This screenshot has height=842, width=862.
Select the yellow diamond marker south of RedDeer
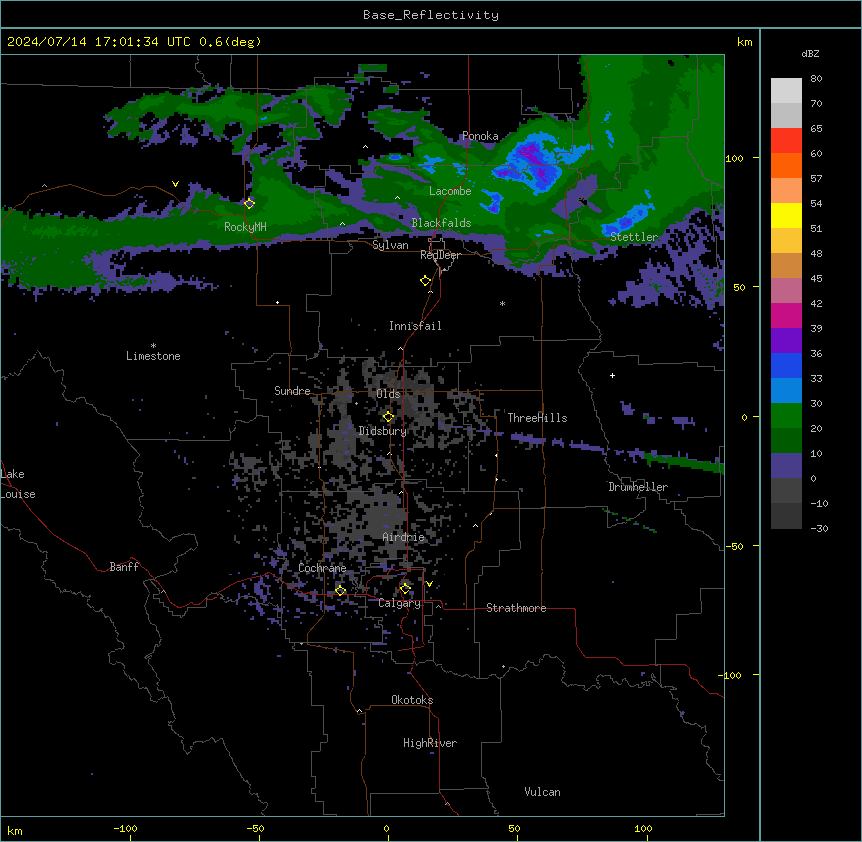[x=426, y=281]
